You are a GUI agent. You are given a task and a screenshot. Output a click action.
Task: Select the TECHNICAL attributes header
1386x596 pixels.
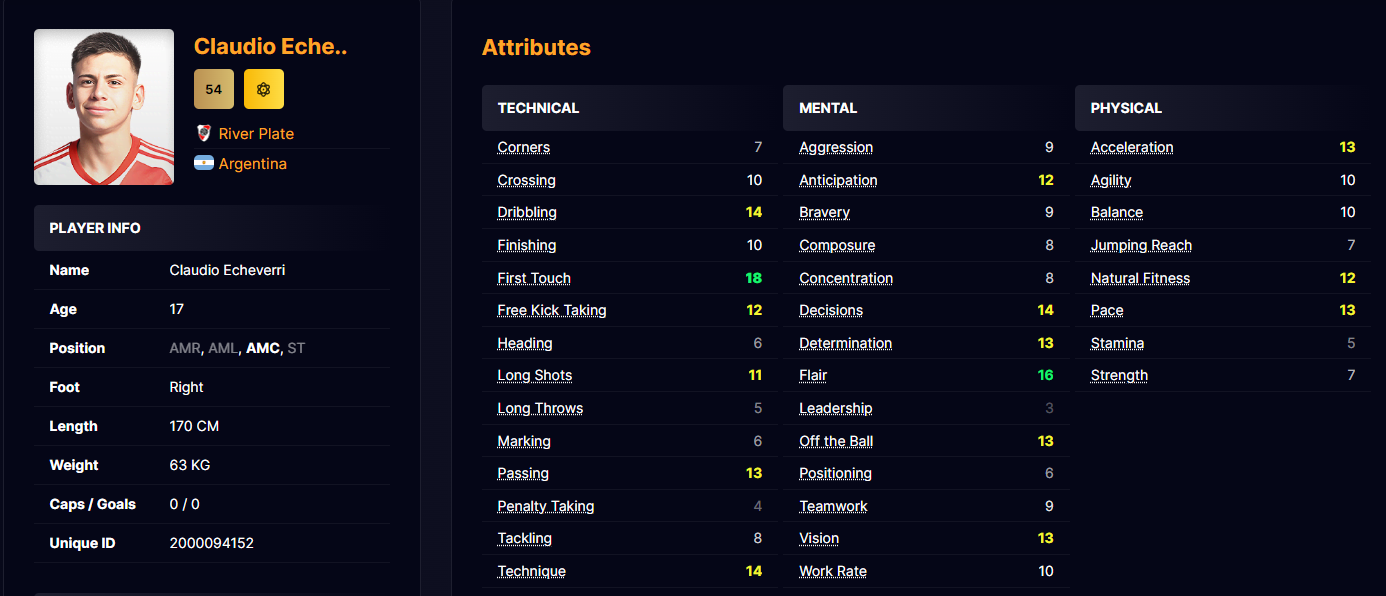[x=538, y=108]
